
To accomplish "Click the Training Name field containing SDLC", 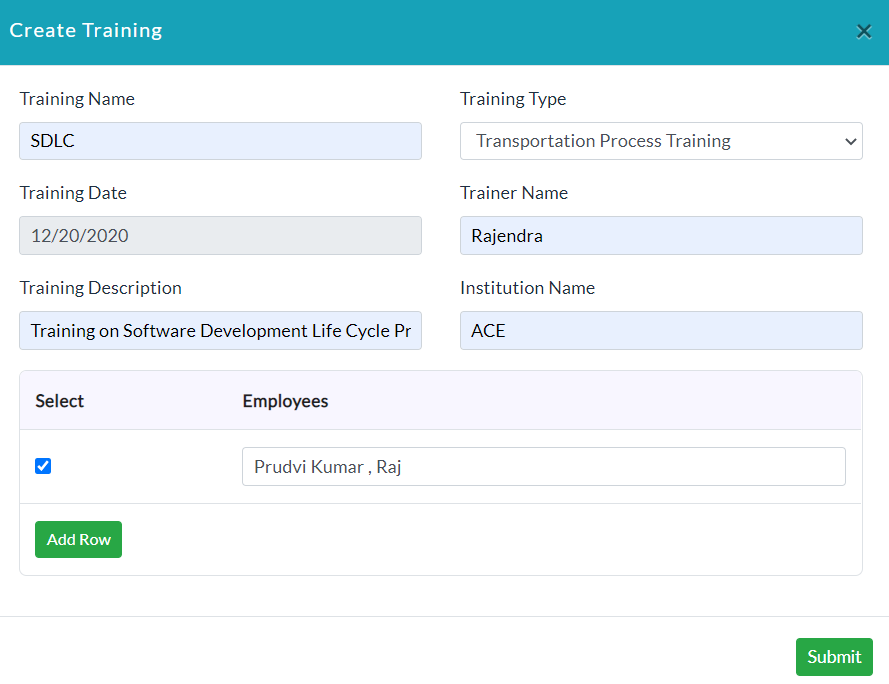I will (221, 141).
